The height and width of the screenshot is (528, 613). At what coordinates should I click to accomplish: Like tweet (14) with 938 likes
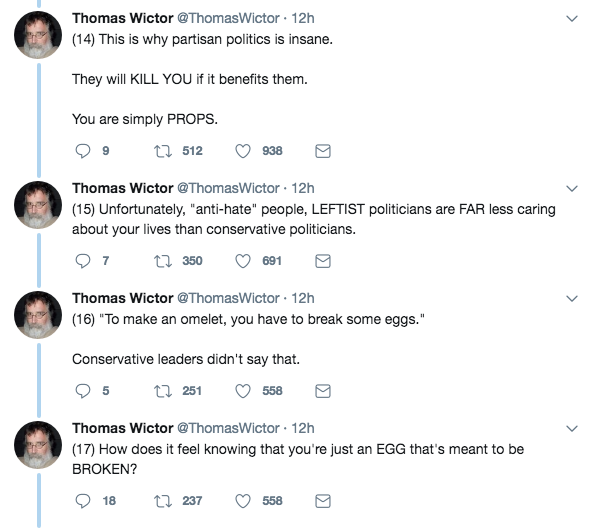click(x=241, y=151)
